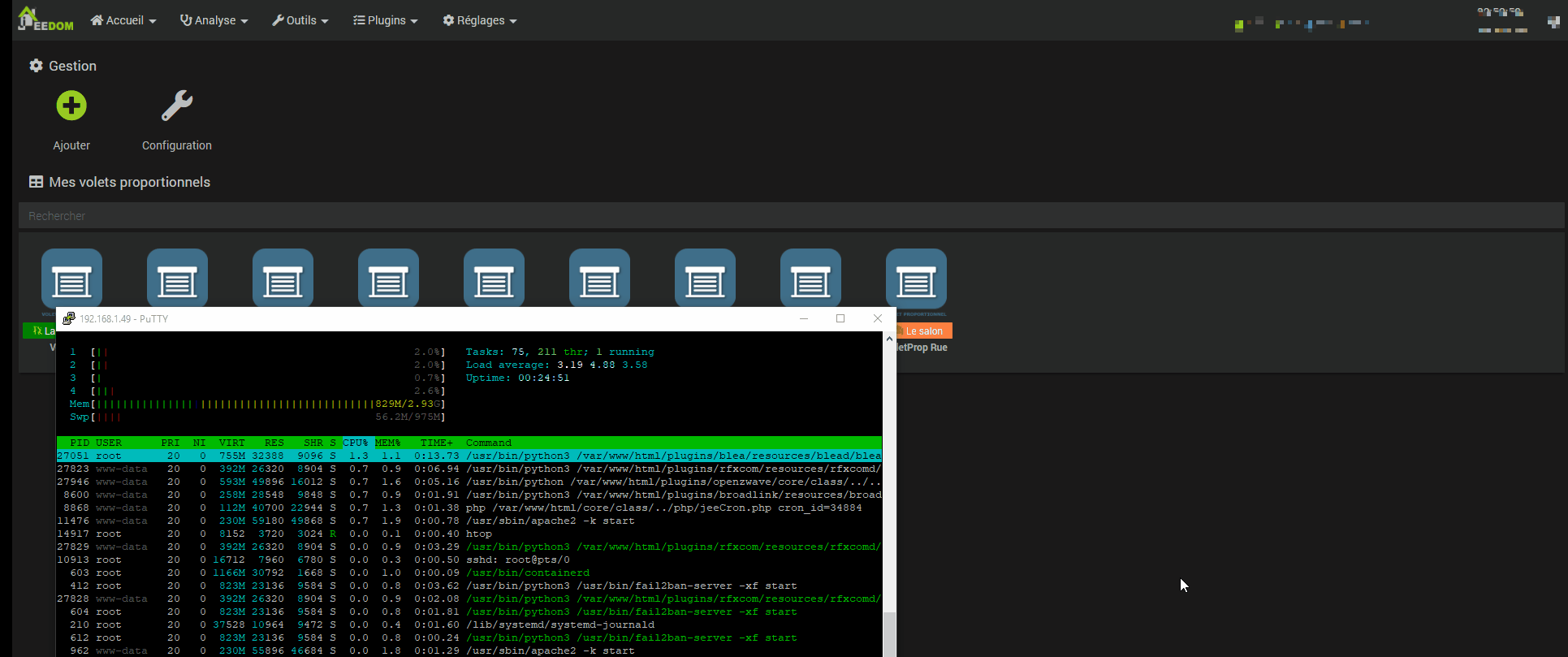Select htop row for PID 27823
The image size is (1568, 657).
(x=469, y=469)
